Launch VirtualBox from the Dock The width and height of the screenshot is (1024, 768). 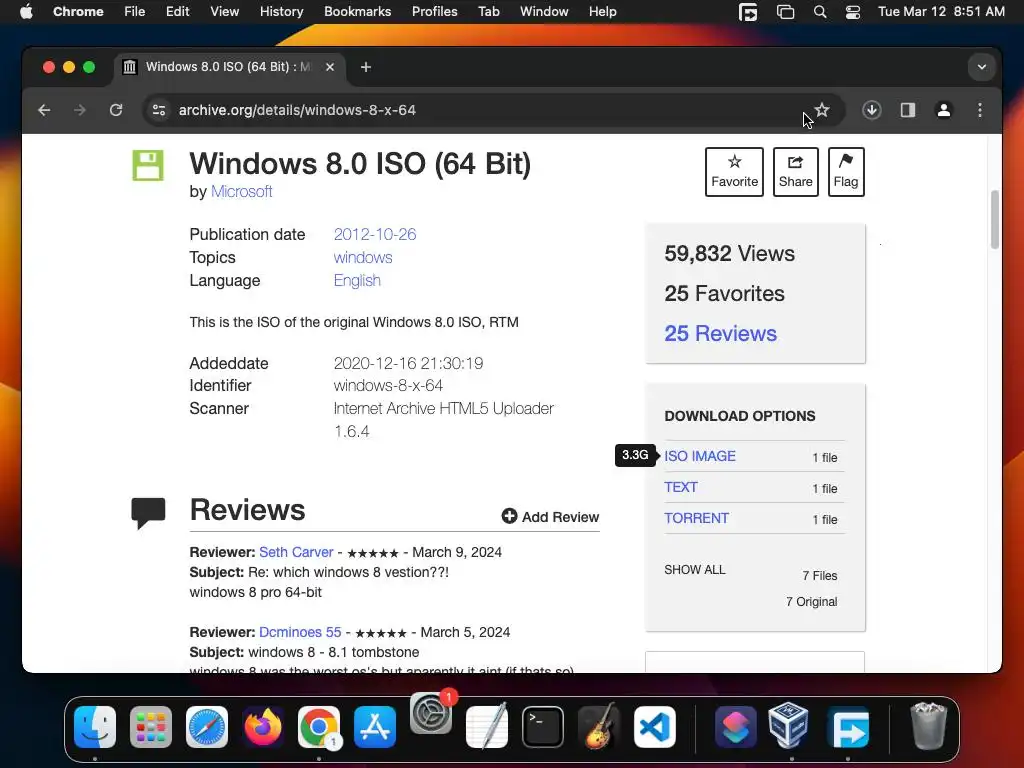point(788,726)
